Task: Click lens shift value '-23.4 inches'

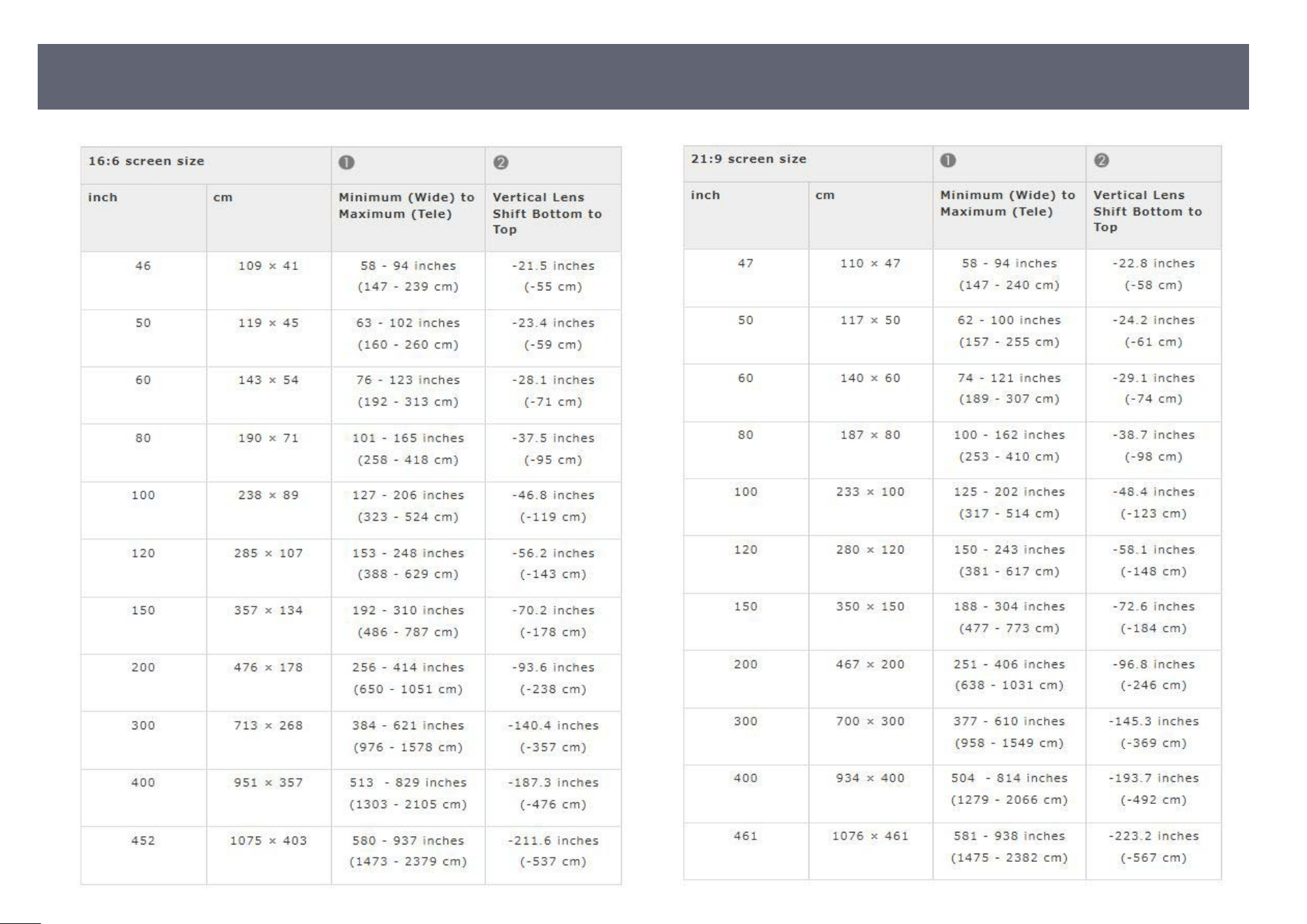Action: pos(553,323)
